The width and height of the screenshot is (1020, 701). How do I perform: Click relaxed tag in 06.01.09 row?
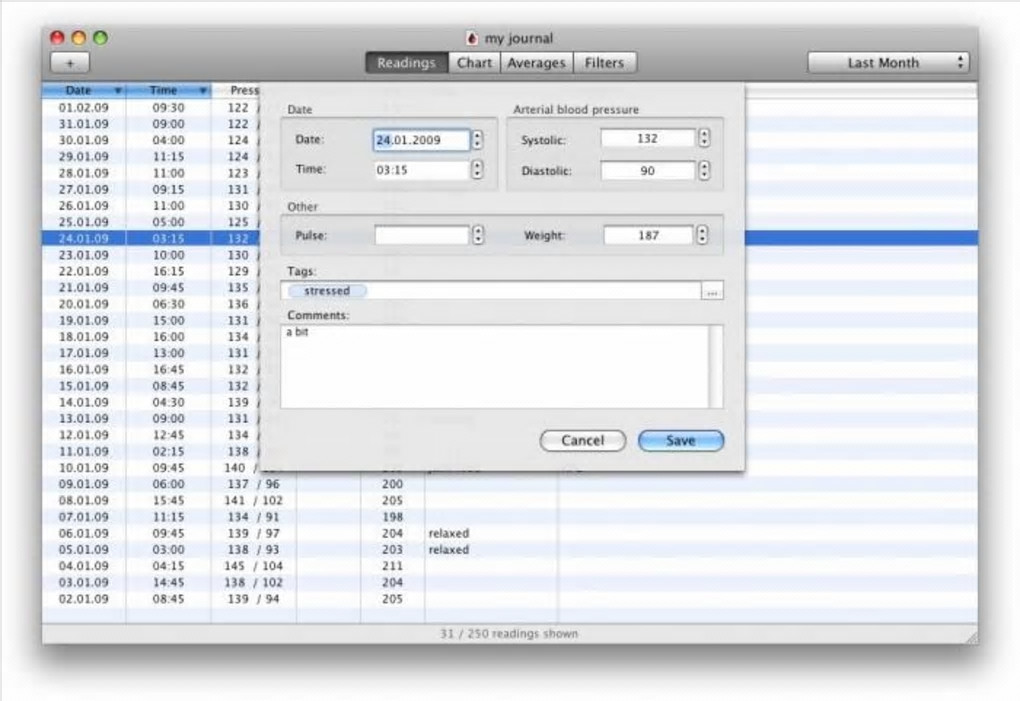click(x=449, y=533)
